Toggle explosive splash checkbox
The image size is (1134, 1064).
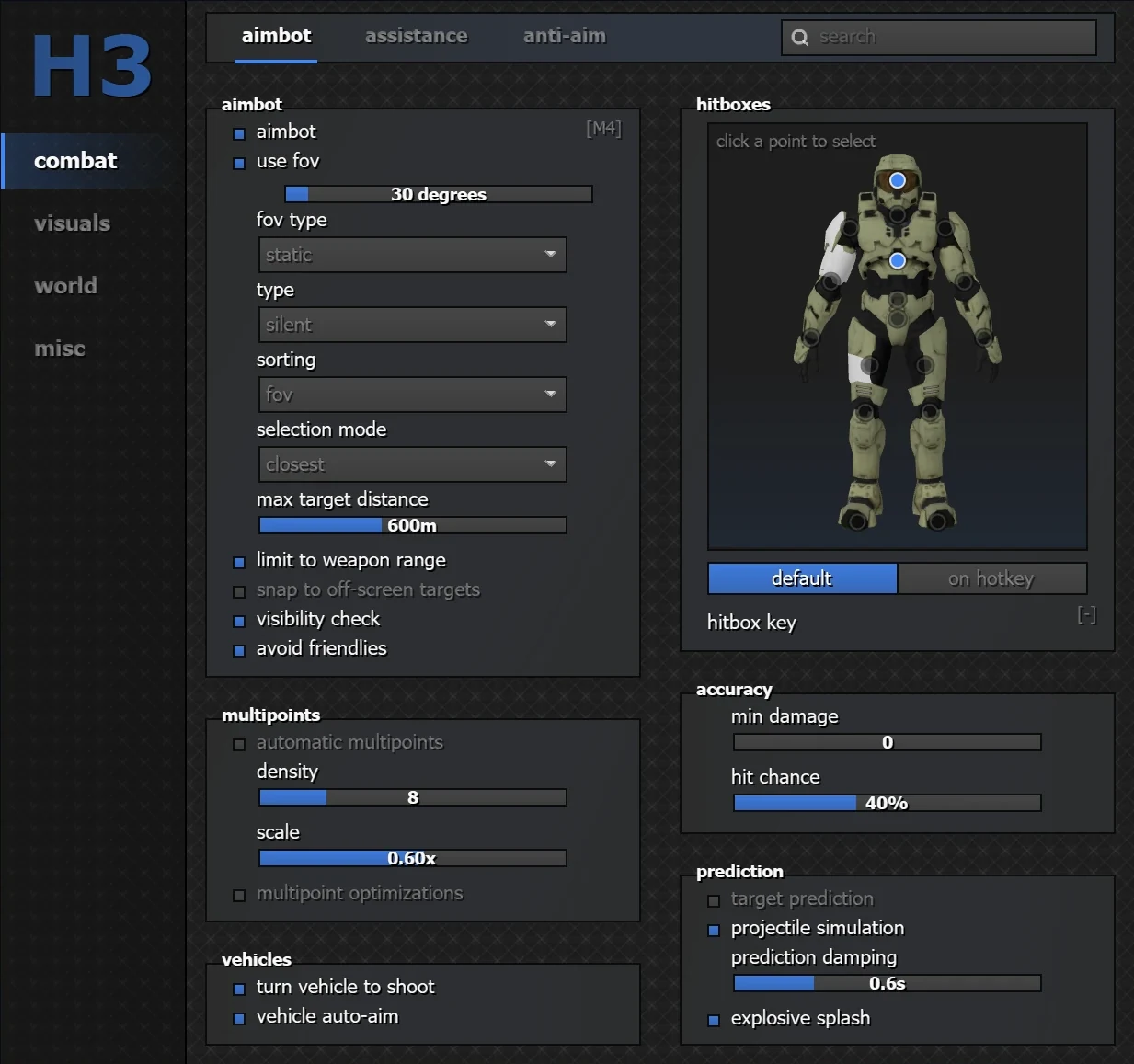[714, 1021]
